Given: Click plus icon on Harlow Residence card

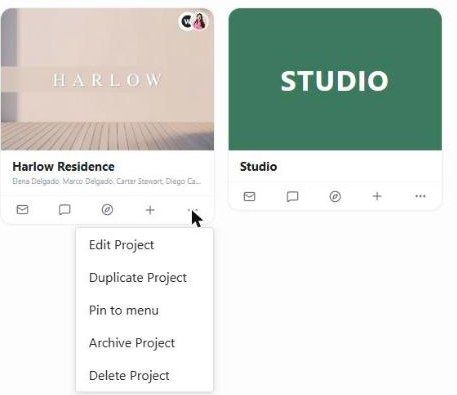Looking at the screenshot, I should pos(150,210).
